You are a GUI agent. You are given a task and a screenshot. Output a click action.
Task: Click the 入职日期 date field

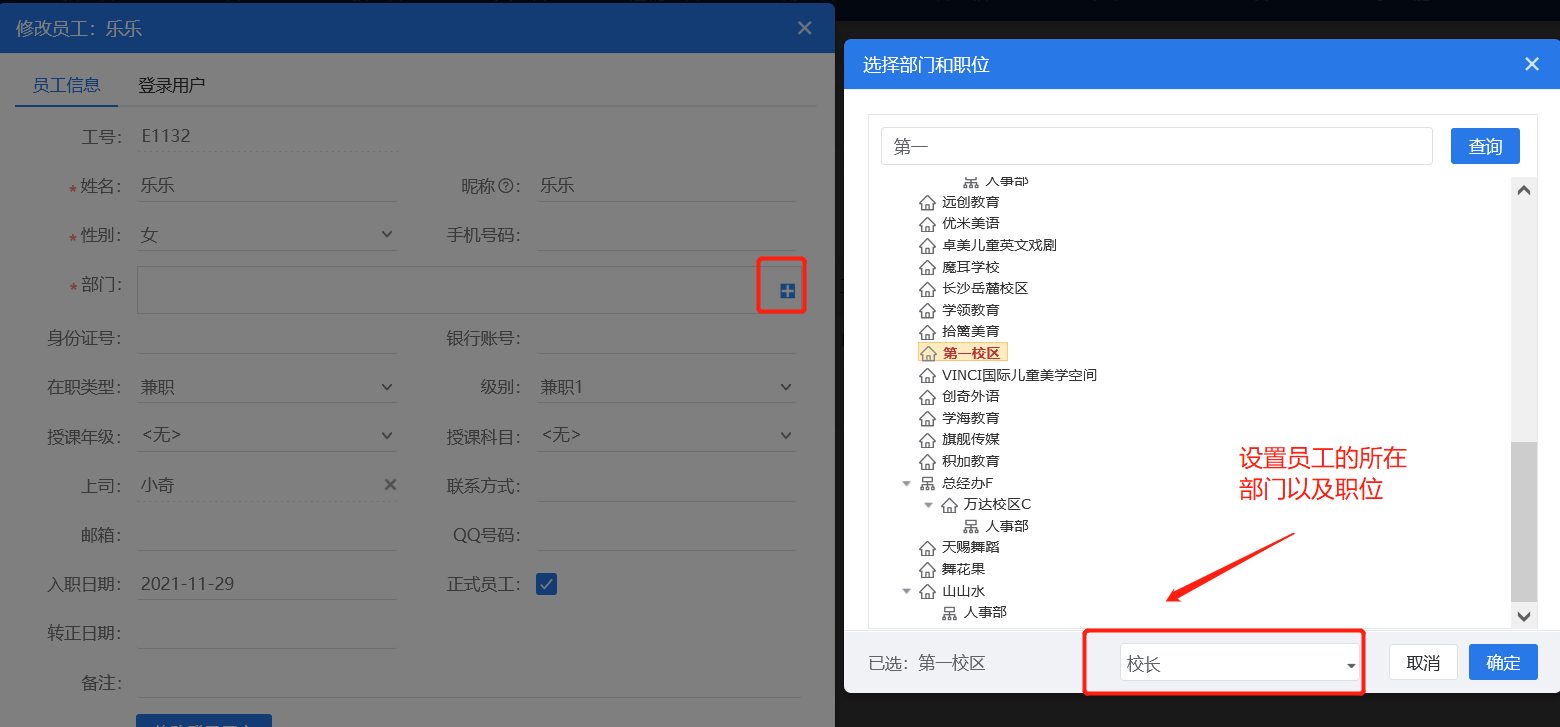point(267,584)
